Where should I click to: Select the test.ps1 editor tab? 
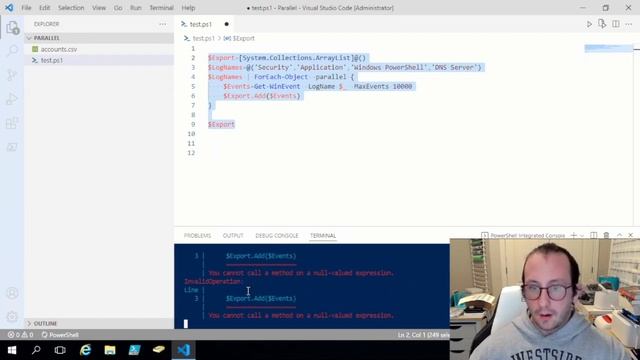tap(205, 24)
